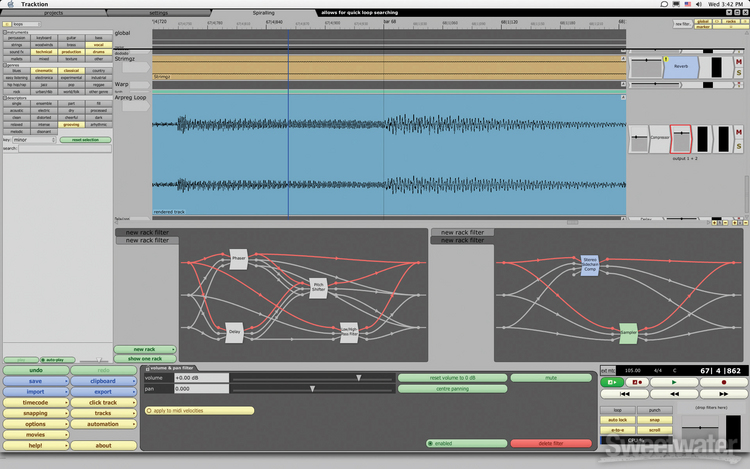Select the Pitch Shifter node in the rack
This screenshot has width=750, height=469.
point(319,288)
